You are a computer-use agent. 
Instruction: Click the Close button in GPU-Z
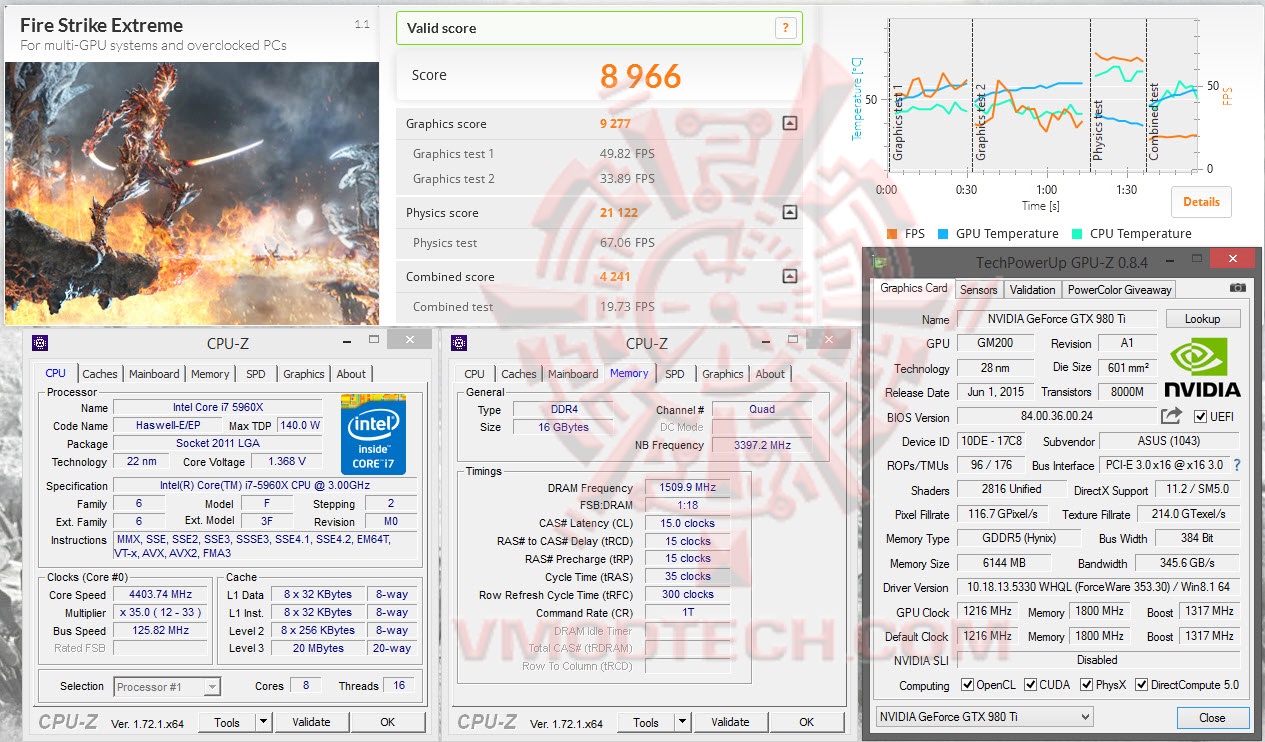pos(1212,717)
